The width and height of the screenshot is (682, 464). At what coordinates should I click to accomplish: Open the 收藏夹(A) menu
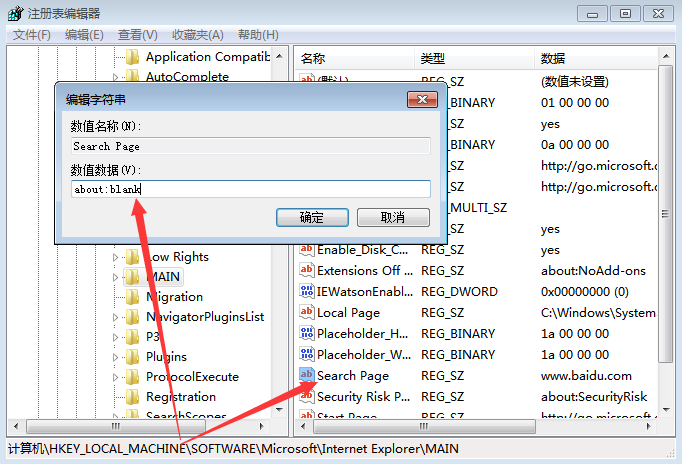(x=198, y=35)
